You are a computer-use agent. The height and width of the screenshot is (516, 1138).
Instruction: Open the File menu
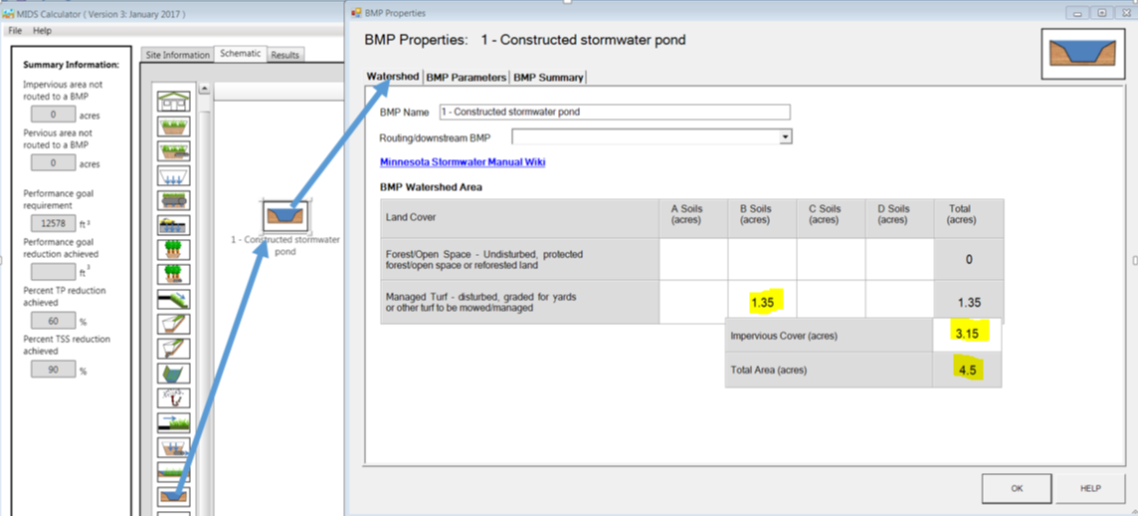coord(15,31)
